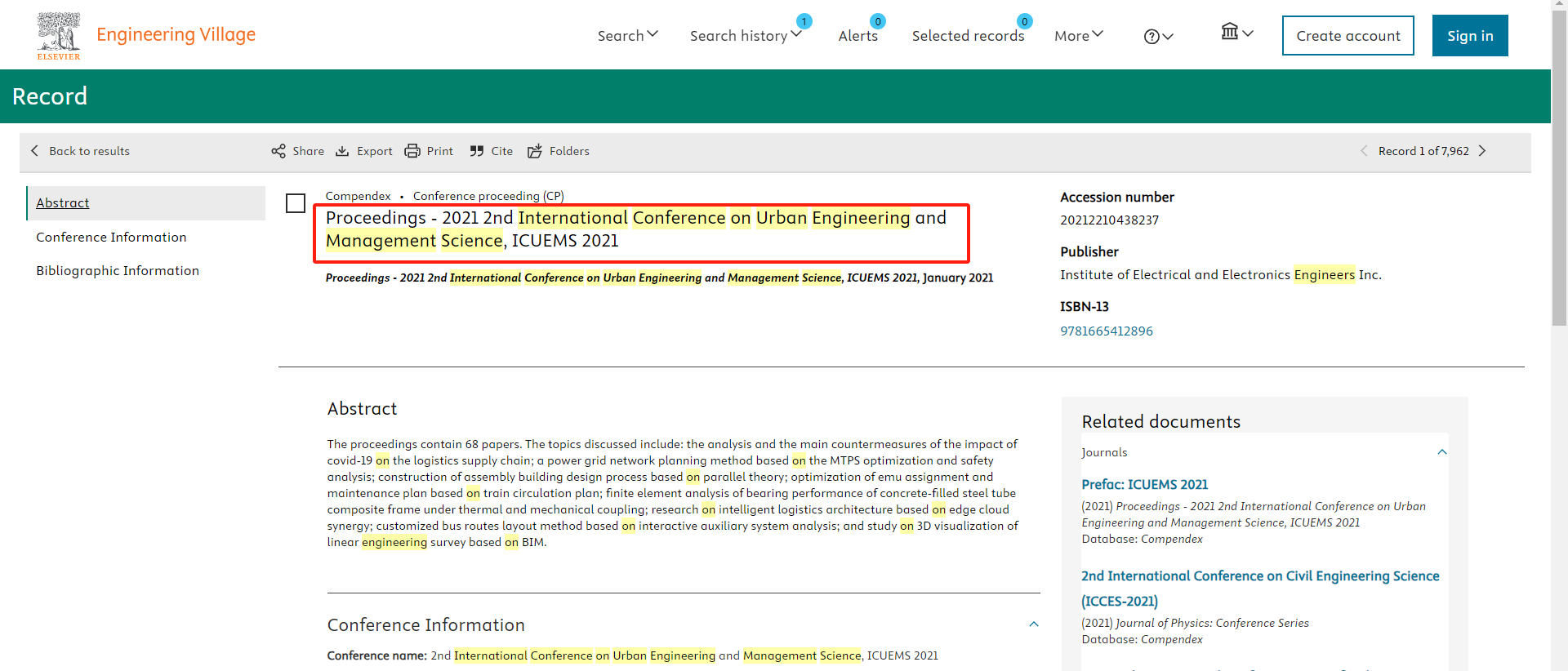This screenshot has height=671, width=1568.
Task: Open 2nd International Conference on Civil Engineering Science link
Action: click(x=1260, y=588)
